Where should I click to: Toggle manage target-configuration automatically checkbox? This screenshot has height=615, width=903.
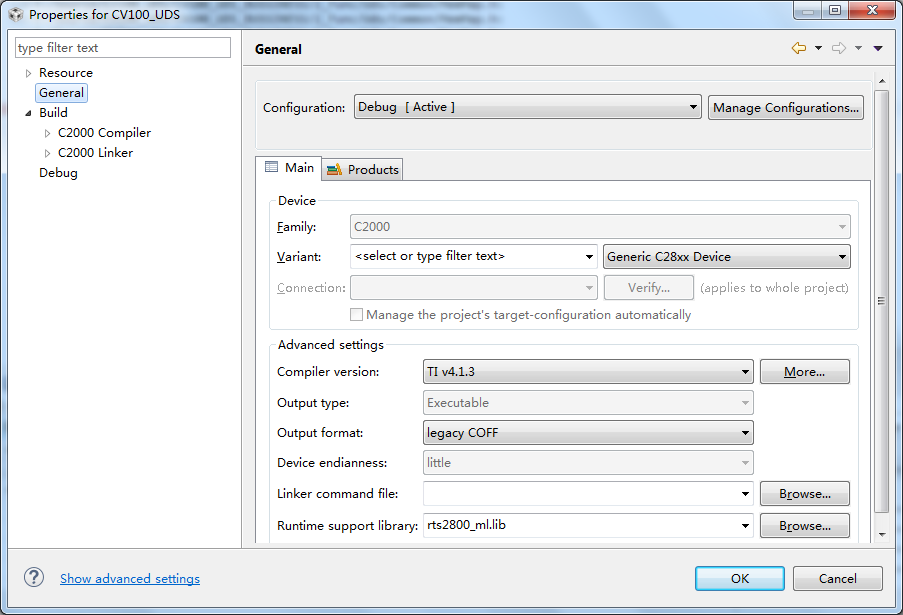[357, 315]
